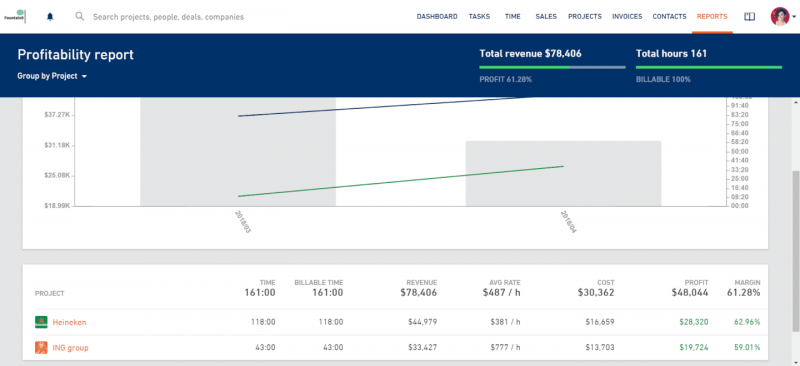This screenshot has height=366, width=800.
Task: Click the $37.27K y-axis label
Action: (x=57, y=115)
